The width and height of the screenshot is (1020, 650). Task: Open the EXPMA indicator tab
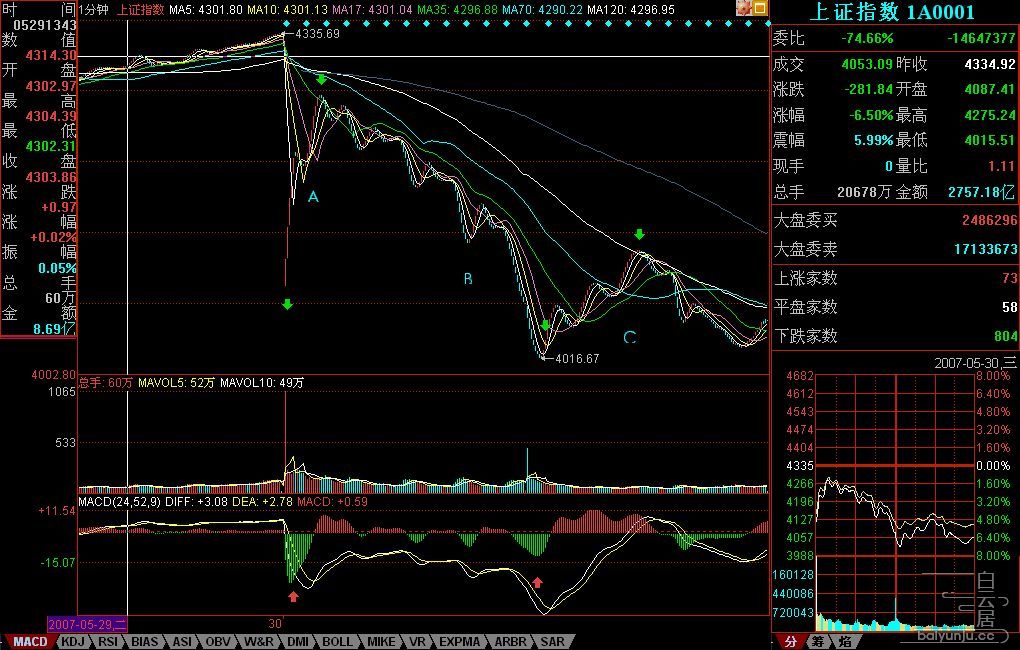coord(459,642)
